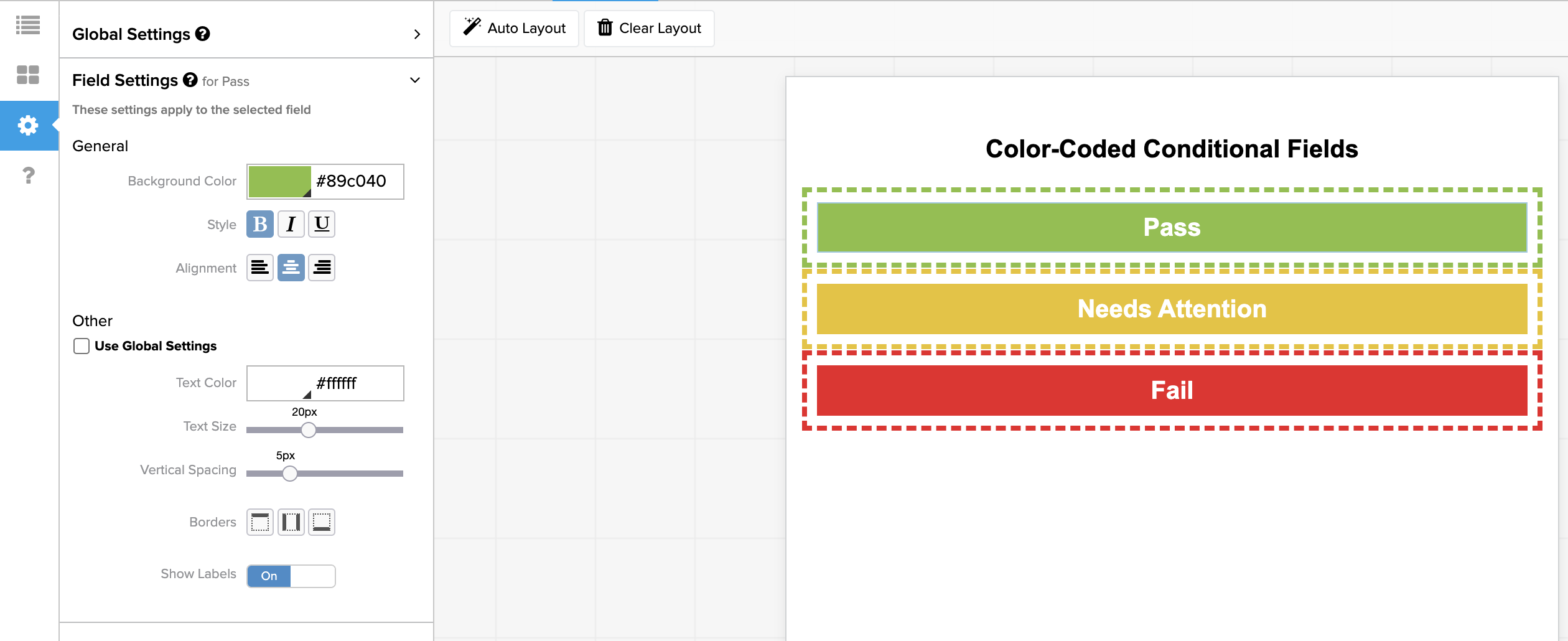Screen dimensions: 1568x641
Task: Click the Field Settings heading text
Action: (x=125, y=80)
